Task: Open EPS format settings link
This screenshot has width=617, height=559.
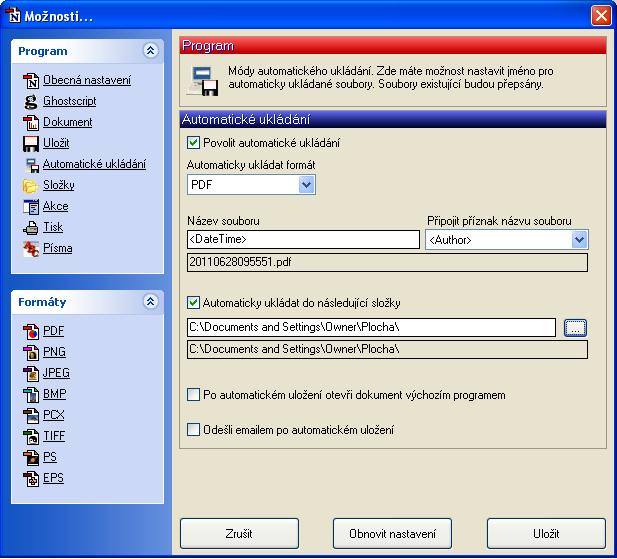Action: 54,478
